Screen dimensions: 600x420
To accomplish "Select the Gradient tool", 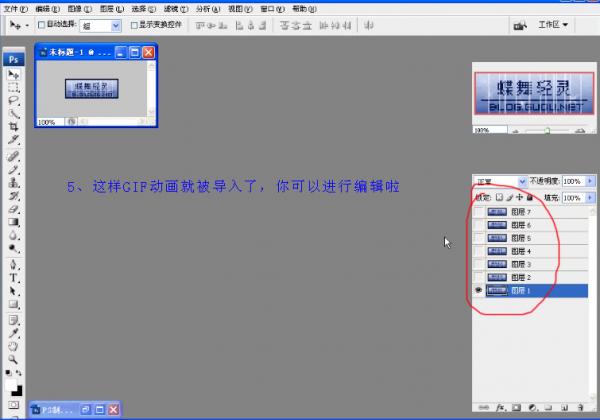I will (x=13, y=222).
